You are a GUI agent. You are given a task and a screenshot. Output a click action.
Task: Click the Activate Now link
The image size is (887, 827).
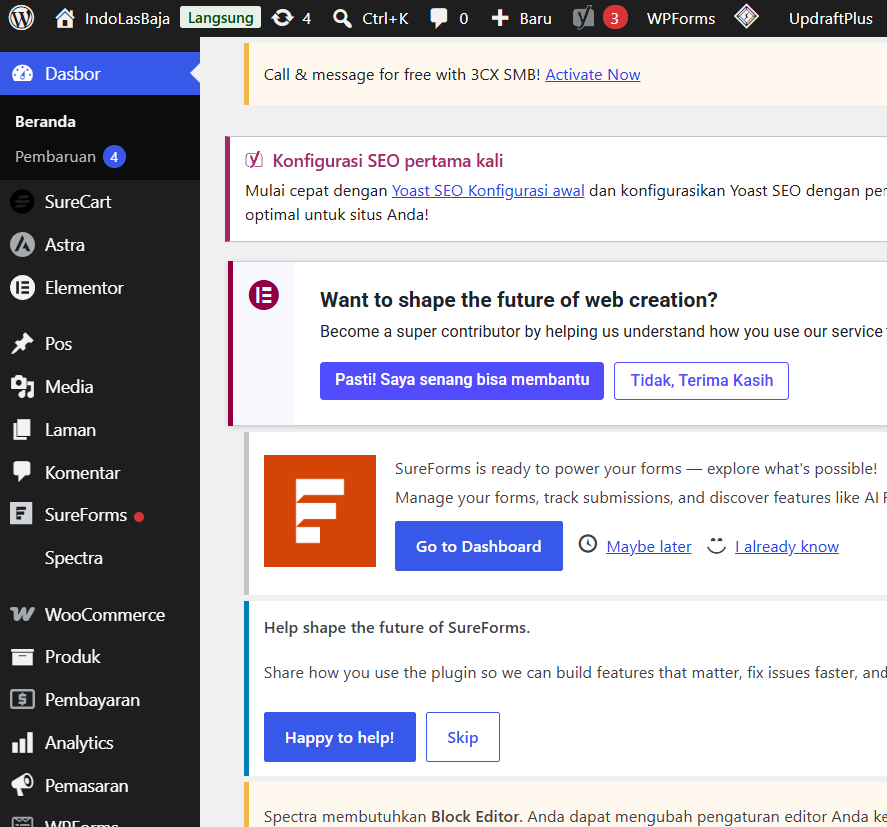(x=593, y=75)
